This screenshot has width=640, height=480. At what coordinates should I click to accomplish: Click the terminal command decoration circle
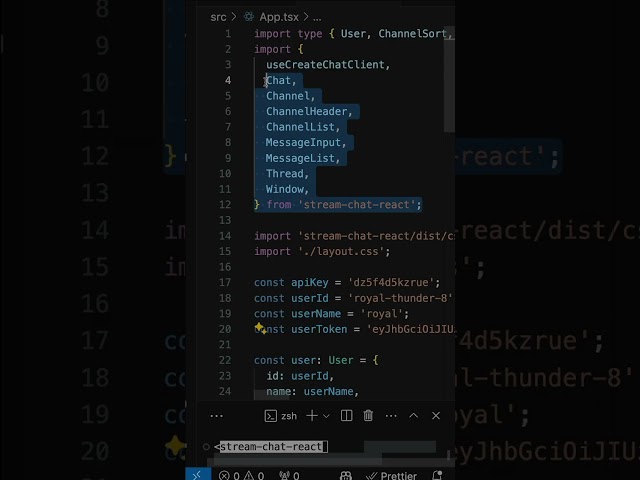coord(206,447)
